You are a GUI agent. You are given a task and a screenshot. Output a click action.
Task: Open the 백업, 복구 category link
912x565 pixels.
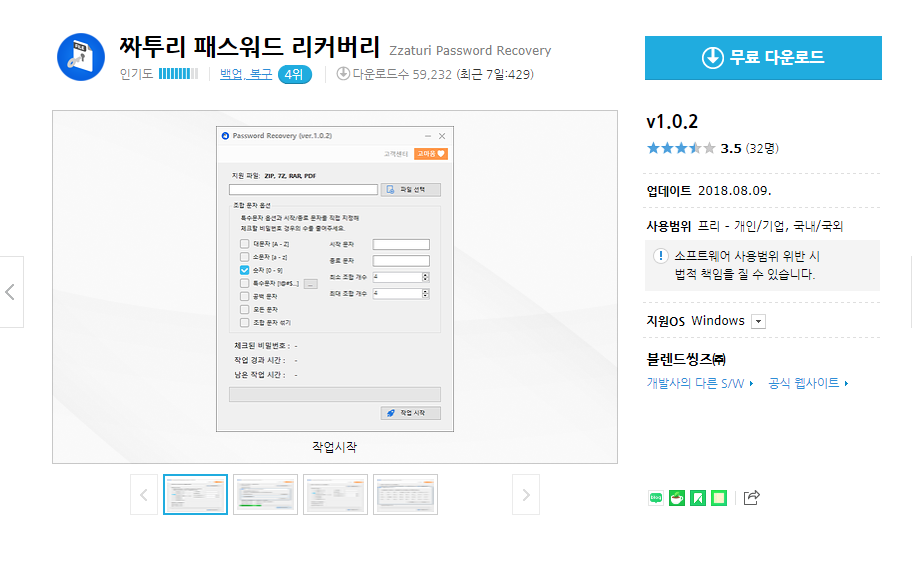245,74
